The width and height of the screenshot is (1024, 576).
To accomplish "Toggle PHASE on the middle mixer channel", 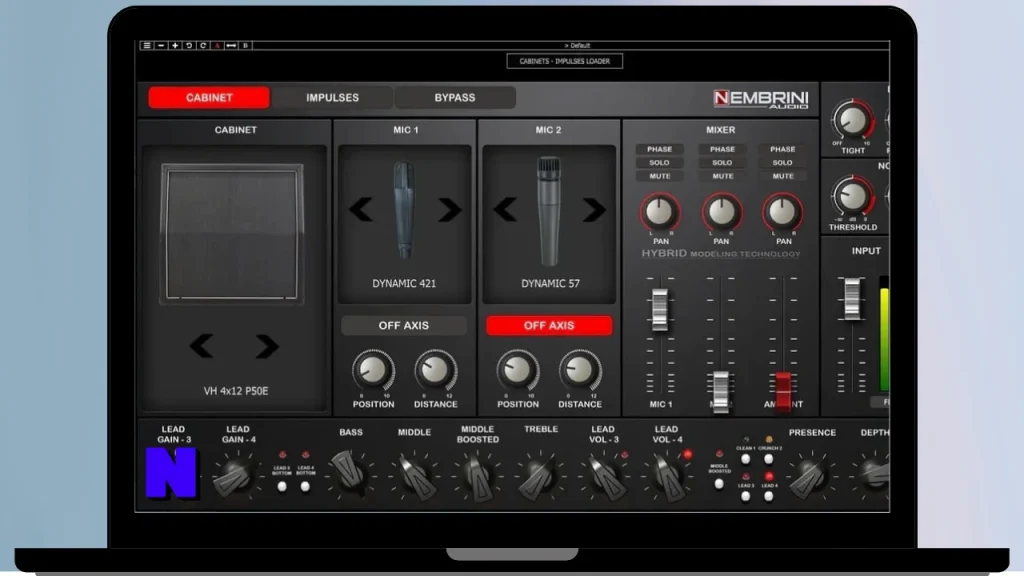I will (x=722, y=149).
